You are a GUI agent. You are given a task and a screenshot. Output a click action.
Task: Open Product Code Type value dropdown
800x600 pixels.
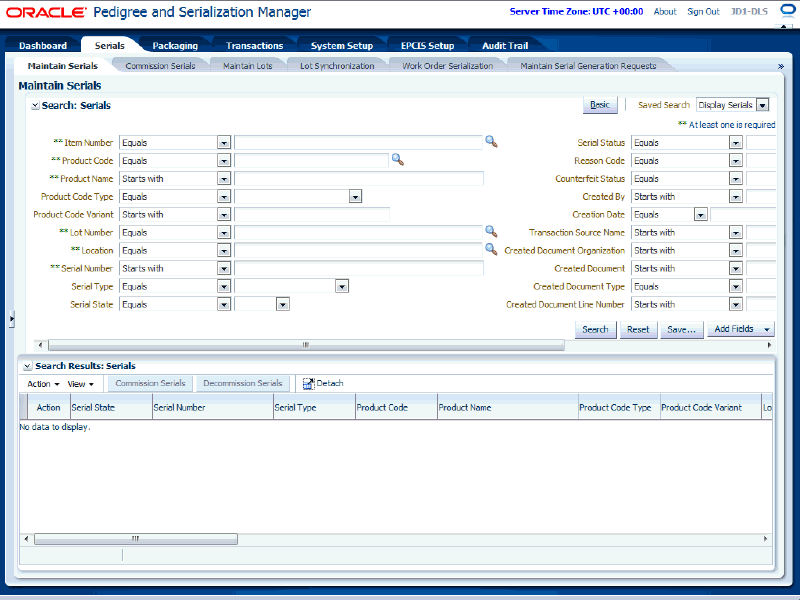click(x=356, y=196)
